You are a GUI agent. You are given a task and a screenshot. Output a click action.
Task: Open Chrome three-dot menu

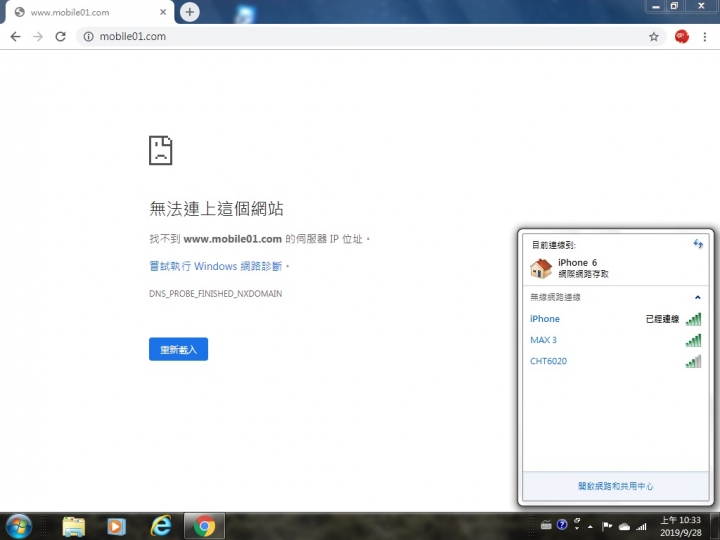click(x=705, y=37)
